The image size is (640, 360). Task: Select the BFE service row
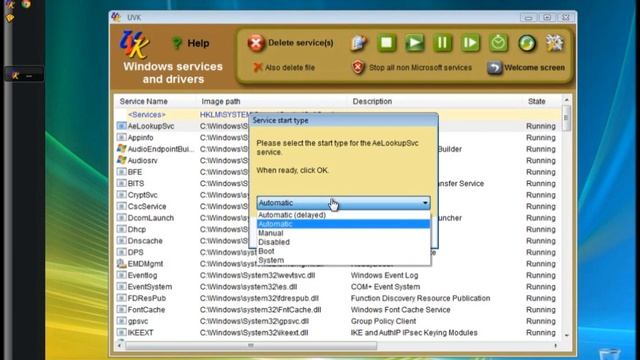[x=338, y=172]
